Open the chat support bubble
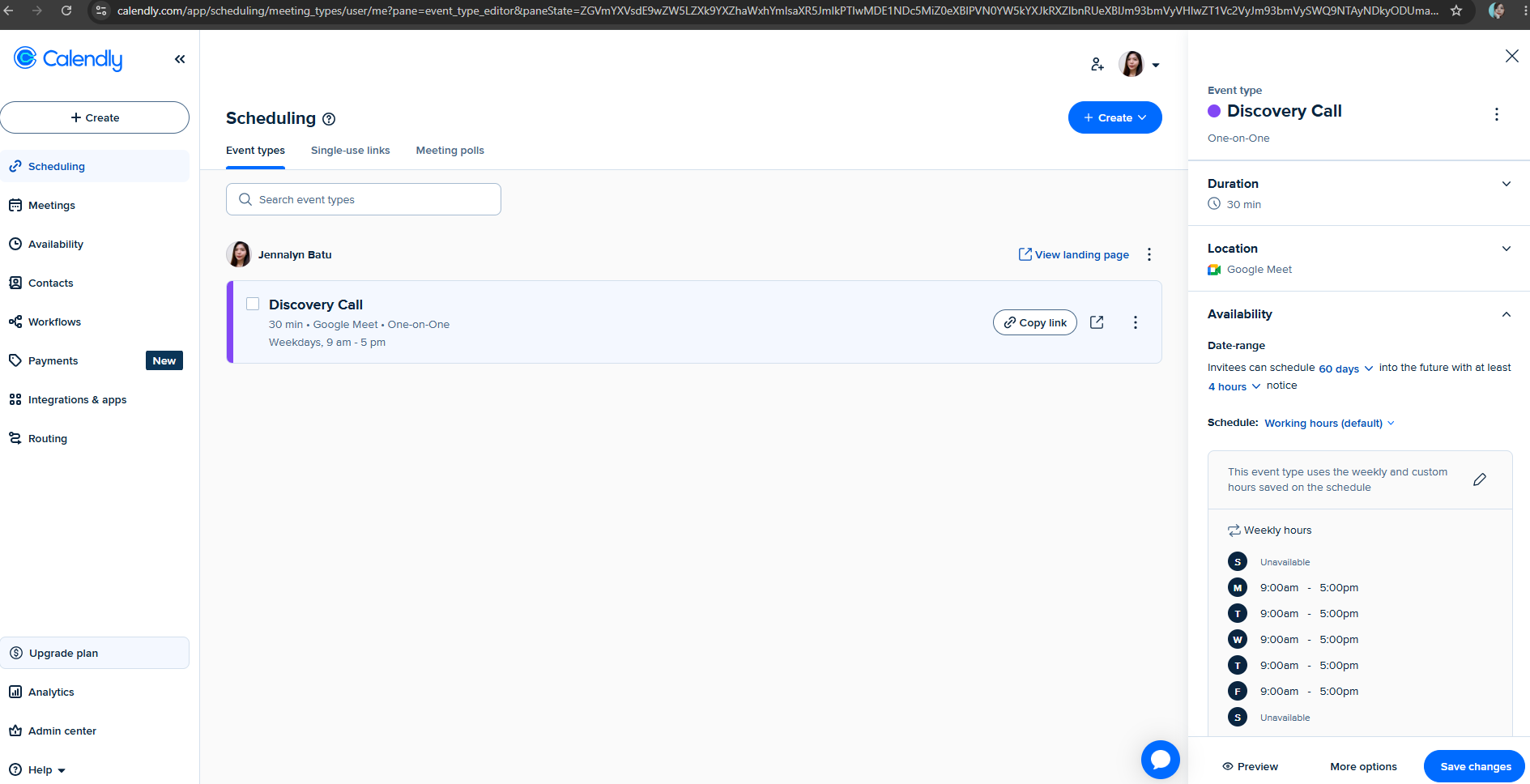 (1160, 760)
